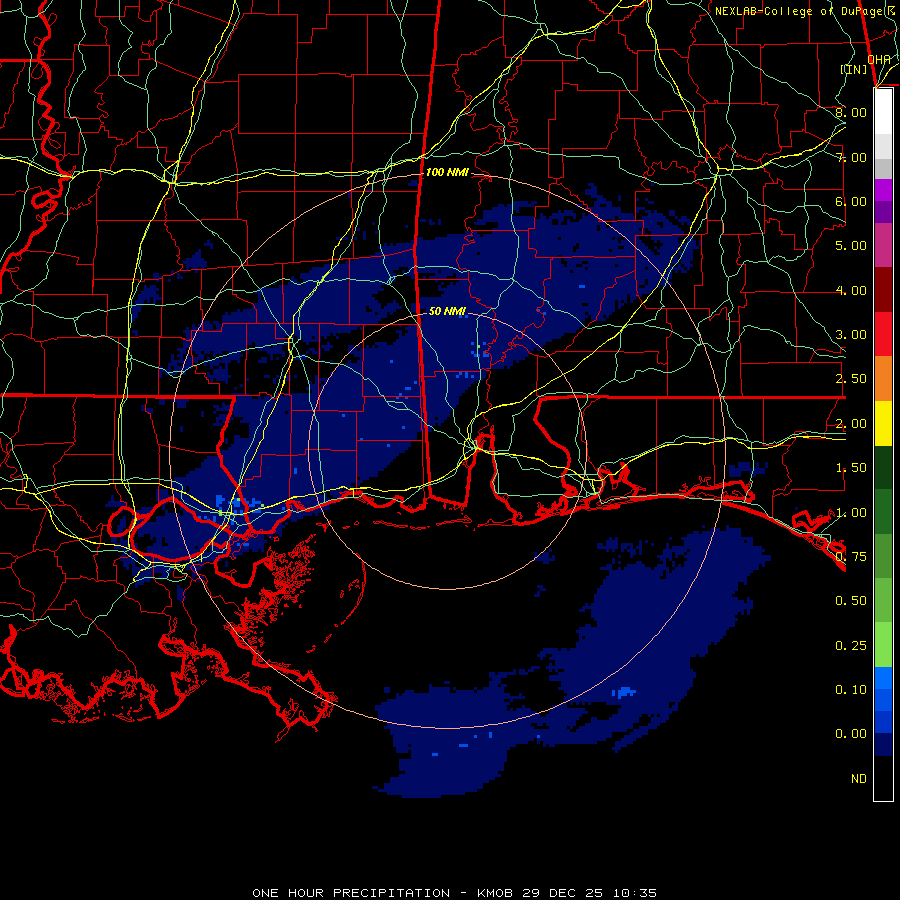Click the 1.50 legend value

coord(851,468)
